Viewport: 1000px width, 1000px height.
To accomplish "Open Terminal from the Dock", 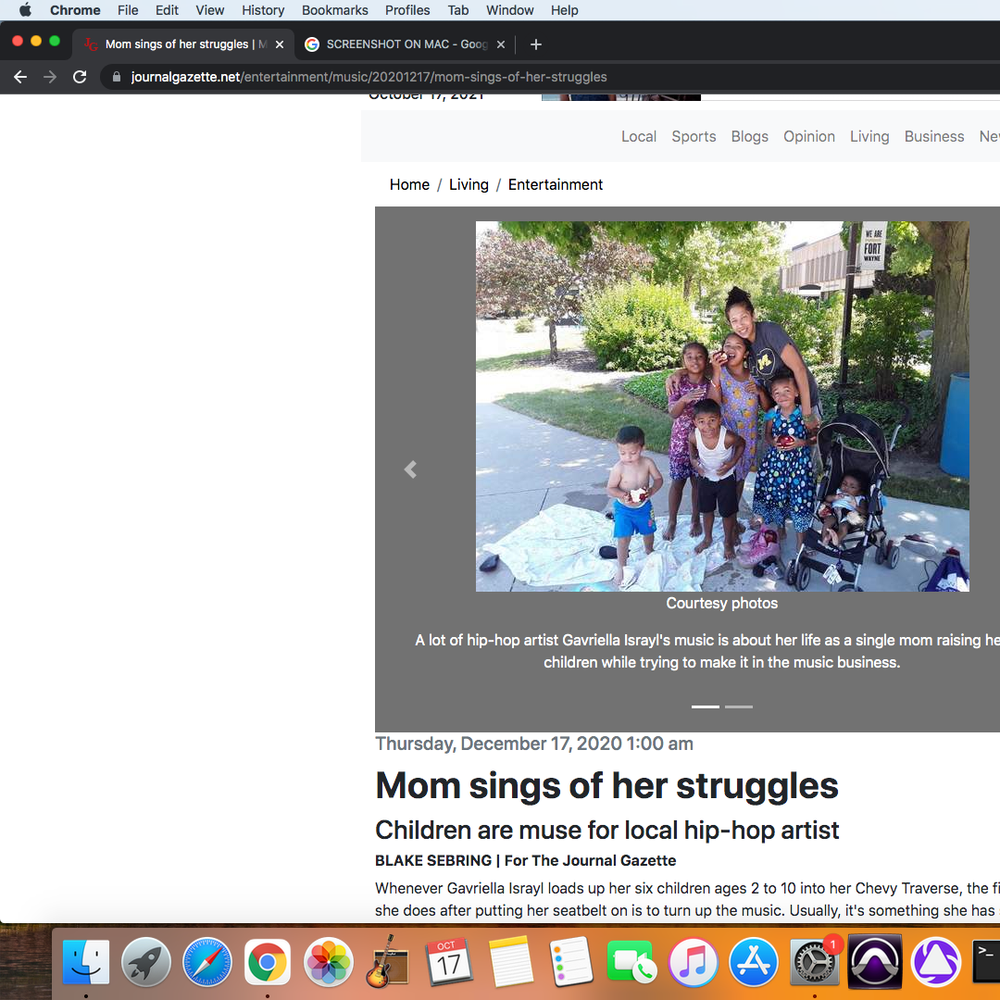I will coord(986,962).
